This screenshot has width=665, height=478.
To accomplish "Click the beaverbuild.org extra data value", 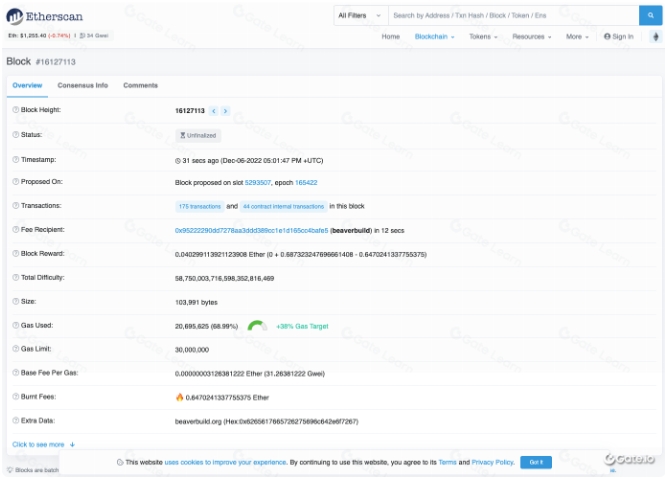I will point(266,422).
